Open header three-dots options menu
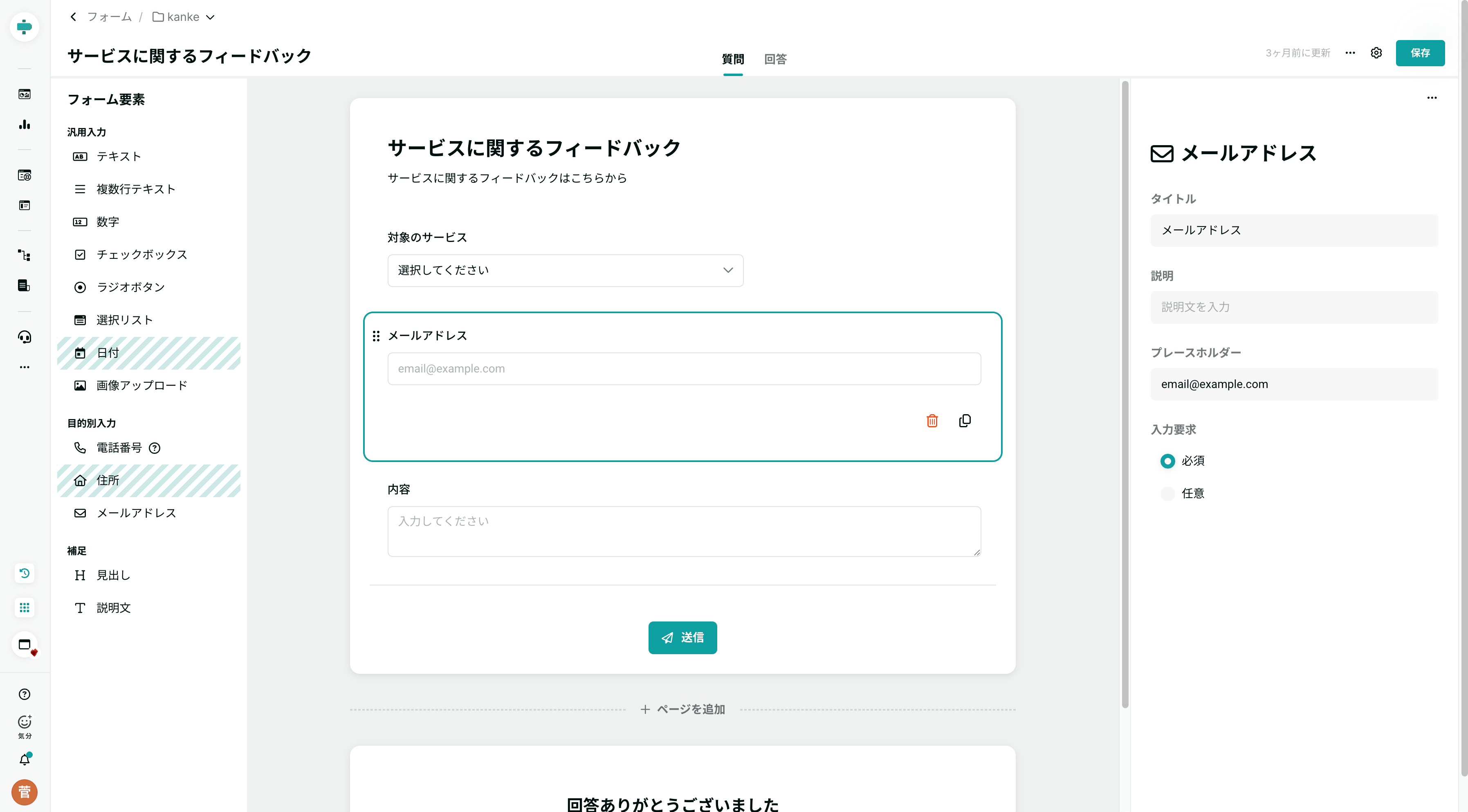The height and width of the screenshot is (812, 1468). tap(1350, 53)
